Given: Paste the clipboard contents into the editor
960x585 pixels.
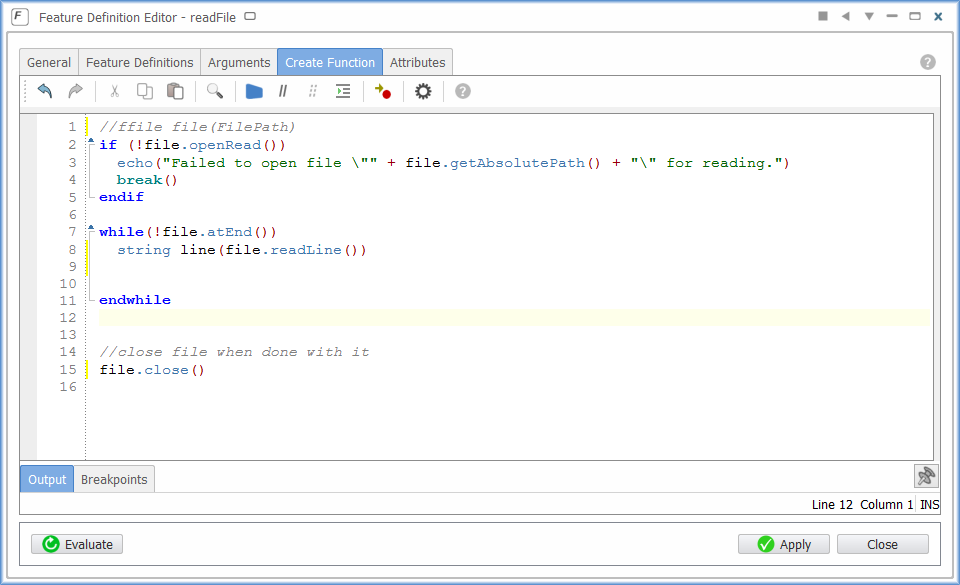Looking at the screenshot, I should click(175, 91).
